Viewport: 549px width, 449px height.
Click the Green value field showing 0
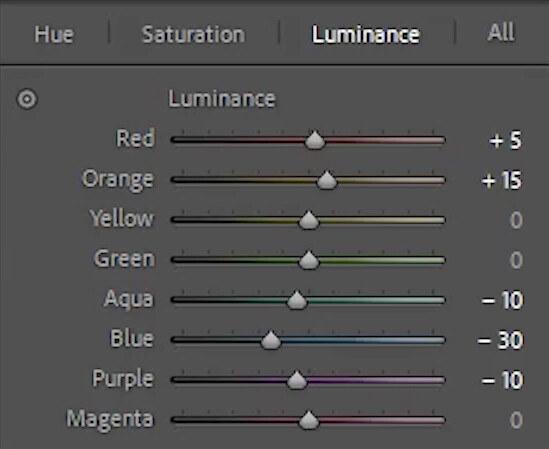point(516,260)
